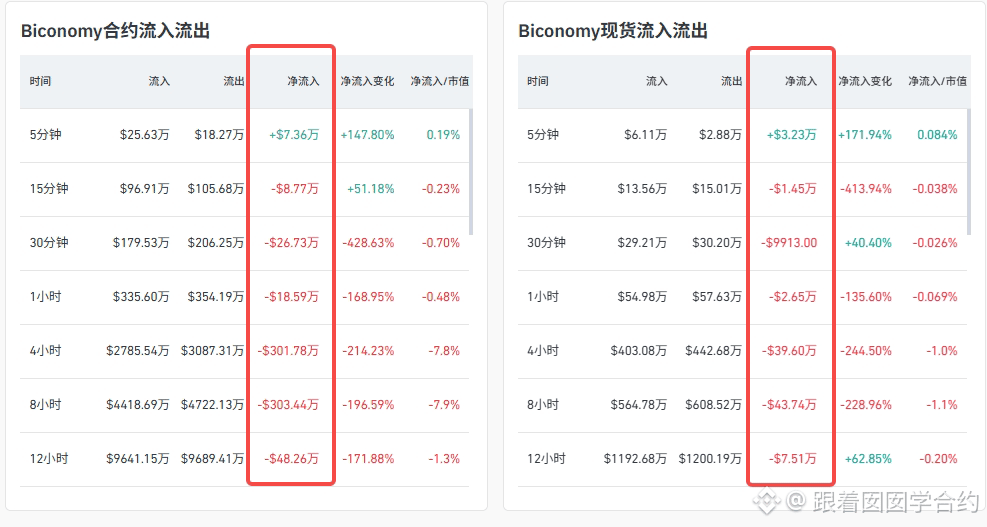The height and width of the screenshot is (527, 987).
Task: Click inflow value $9641.15万
Action: pos(138,459)
